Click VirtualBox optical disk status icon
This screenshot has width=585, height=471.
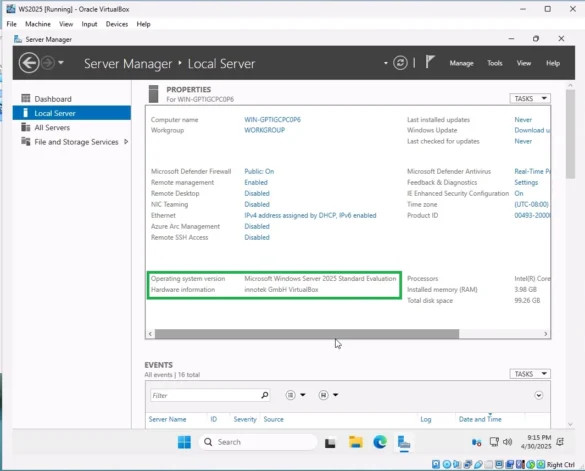(447, 464)
